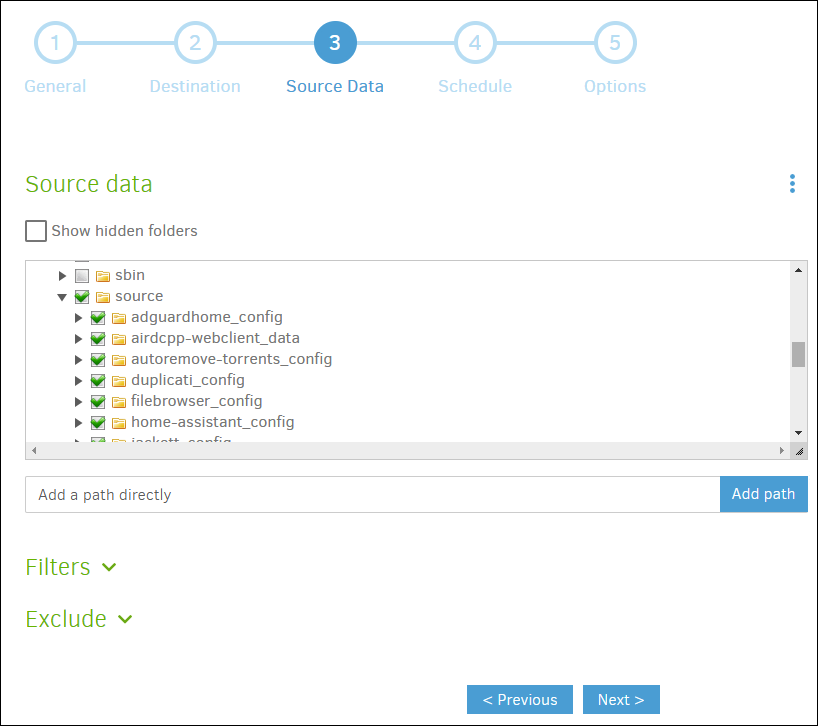
Task: Click the Add path button
Action: pos(763,494)
